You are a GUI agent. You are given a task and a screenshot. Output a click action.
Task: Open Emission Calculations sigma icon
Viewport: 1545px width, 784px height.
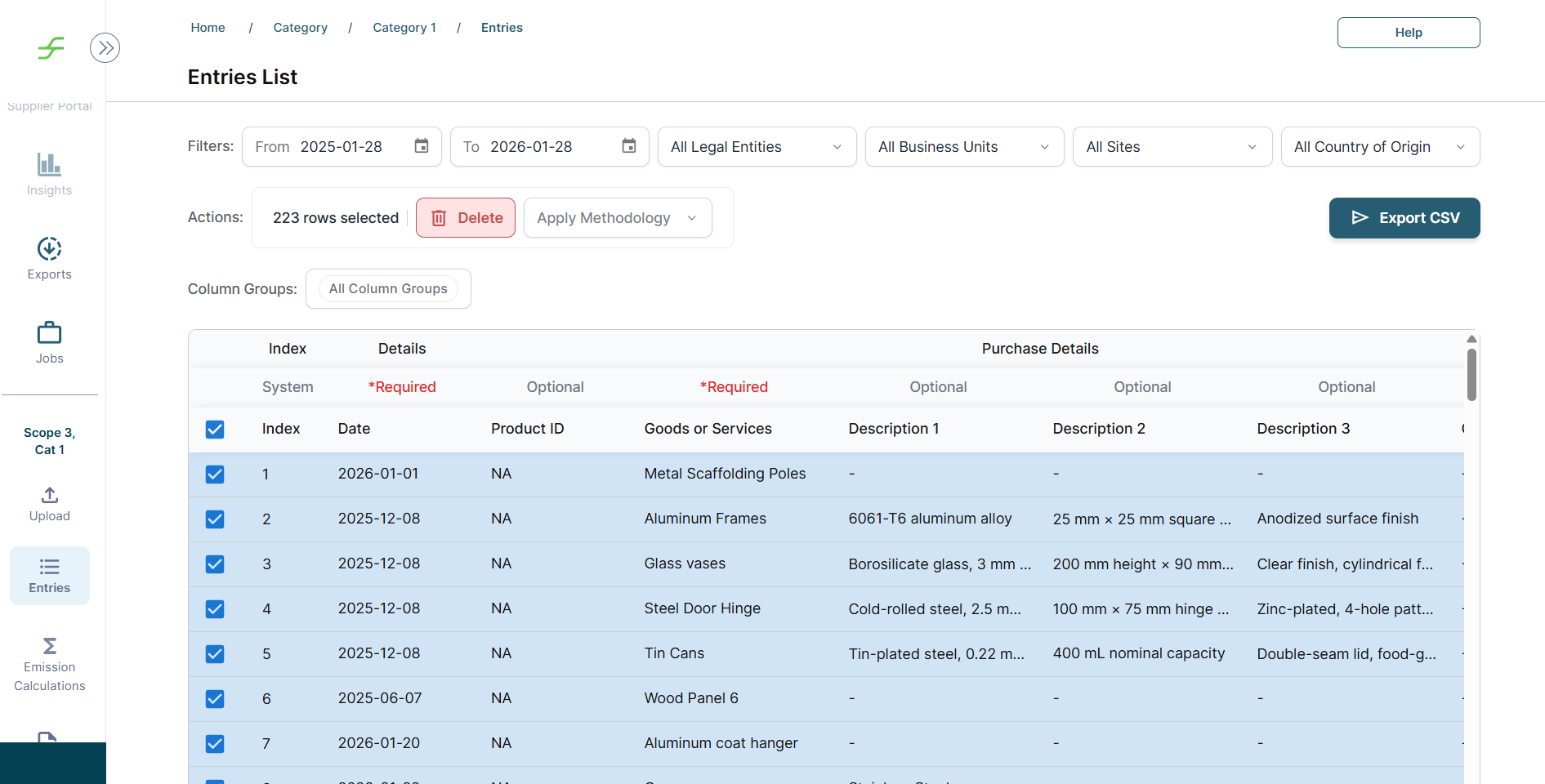coord(49,646)
